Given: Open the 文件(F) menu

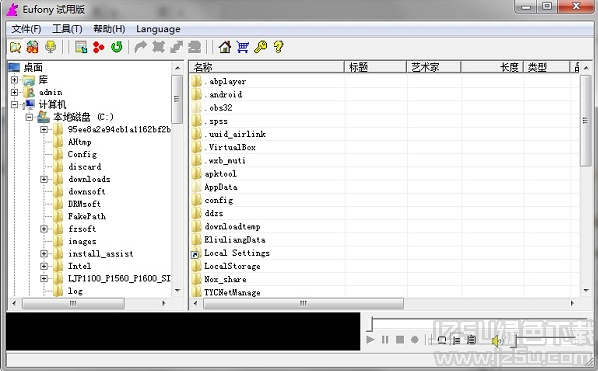Looking at the screenshot, I should point(26,29).
